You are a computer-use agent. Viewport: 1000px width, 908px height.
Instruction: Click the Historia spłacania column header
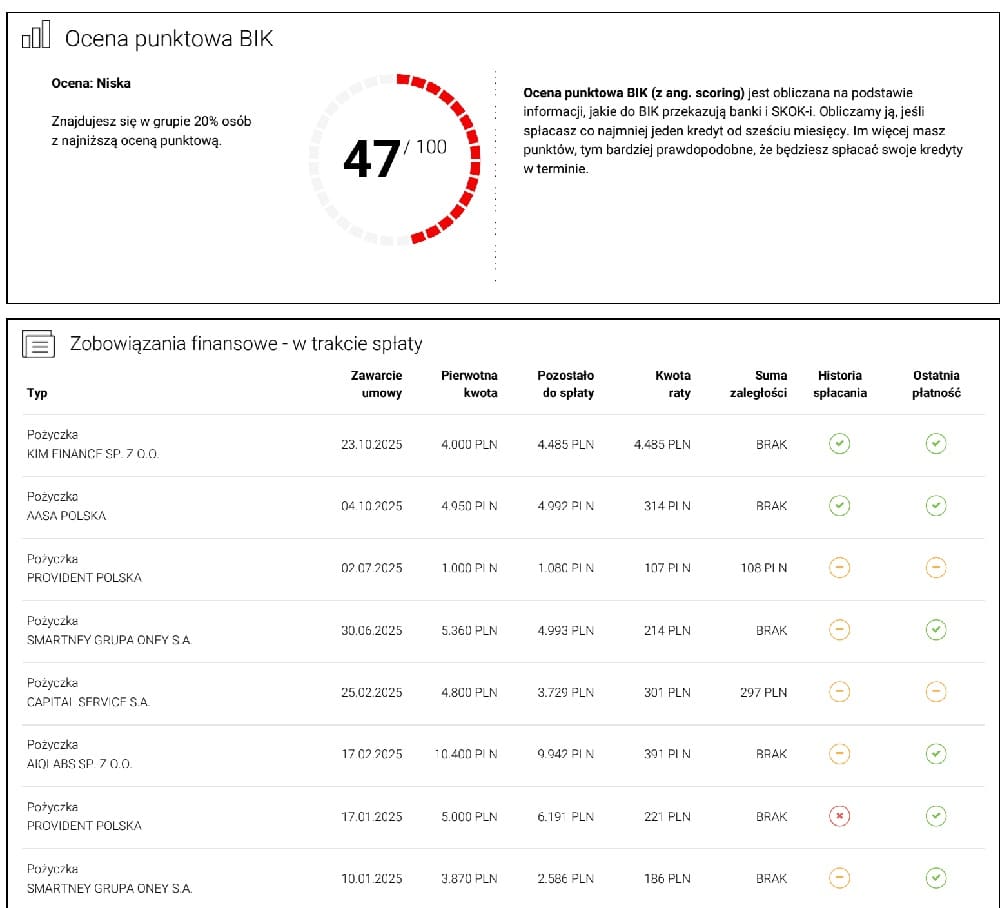[840, 384]
